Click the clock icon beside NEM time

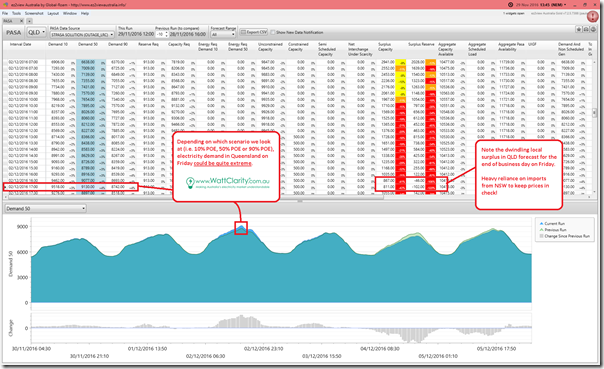click(x=510, y=5)
